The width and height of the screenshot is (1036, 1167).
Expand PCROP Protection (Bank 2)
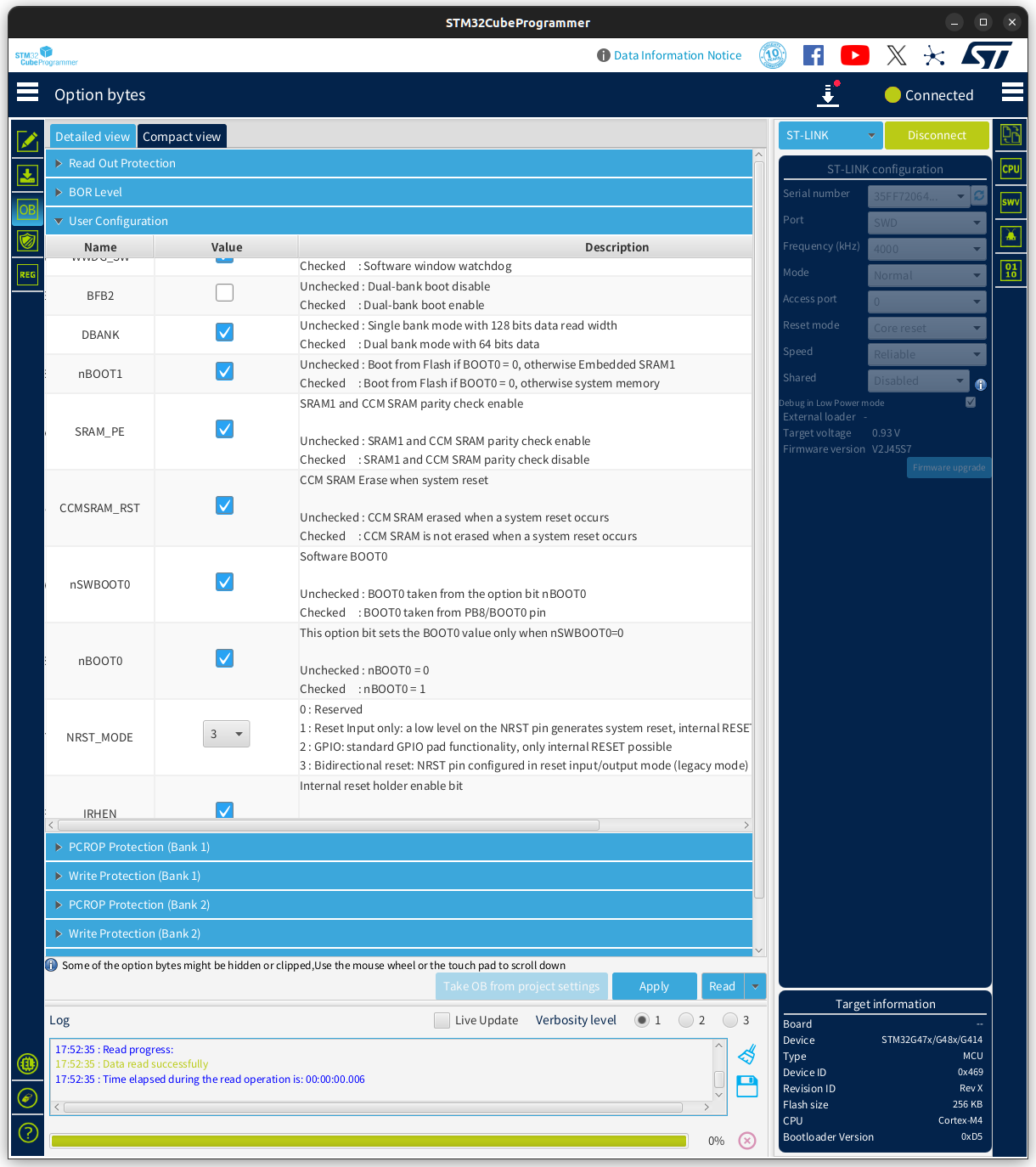tap(399, 905)
